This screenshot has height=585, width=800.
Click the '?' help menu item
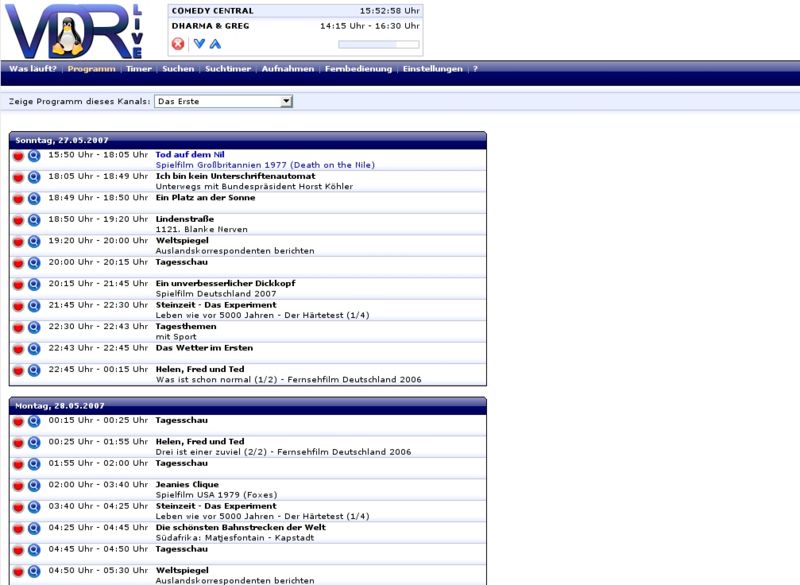tap(475, 69)
